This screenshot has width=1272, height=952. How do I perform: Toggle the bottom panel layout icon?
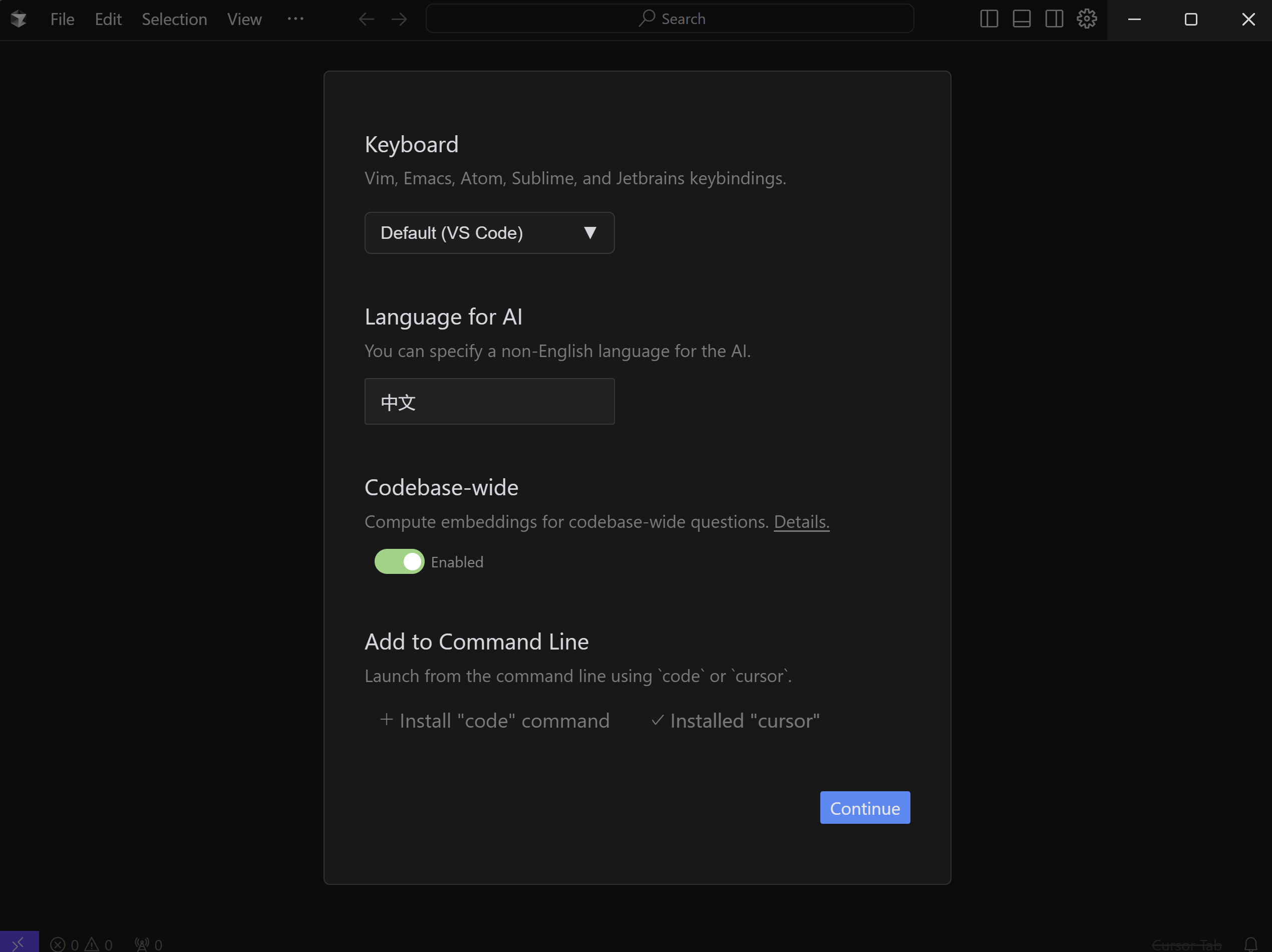click(x=1021, y=19)
